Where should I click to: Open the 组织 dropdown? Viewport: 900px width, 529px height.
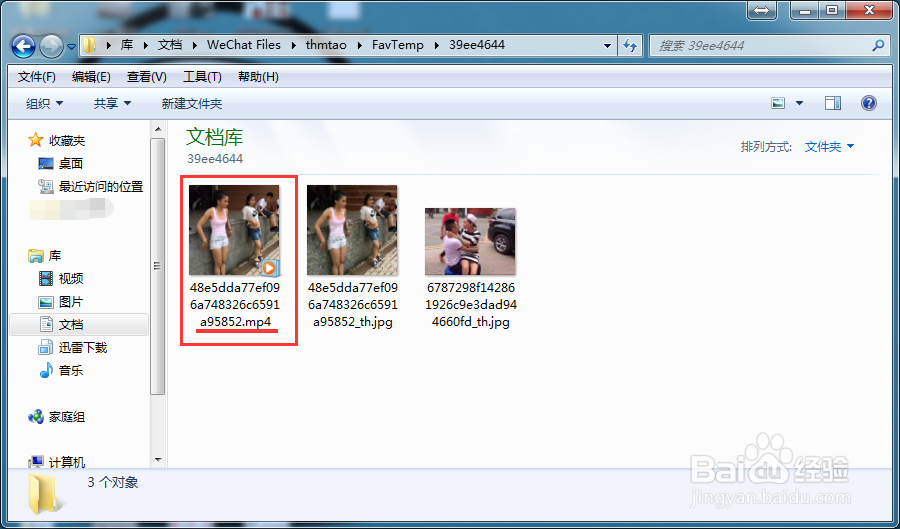coord(45,104)
